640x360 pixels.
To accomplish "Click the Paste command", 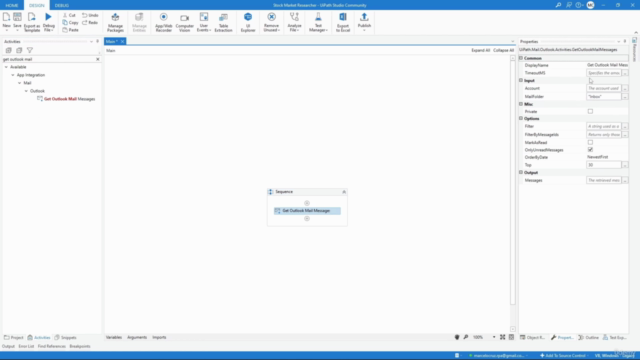I will pos(71,30).
